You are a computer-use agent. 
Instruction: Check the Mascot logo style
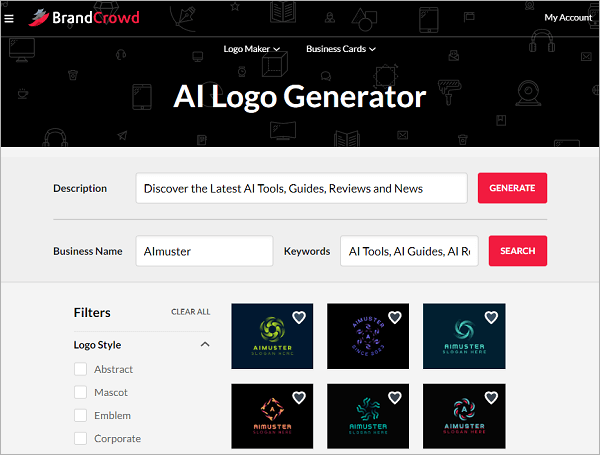(x=80, y=392)
